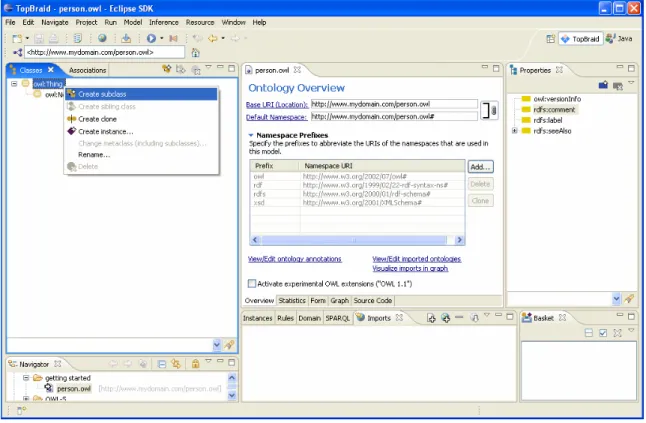646x423 pixels.
Task: Click the ontology URI field in toolbar
Action: [105, 52]
